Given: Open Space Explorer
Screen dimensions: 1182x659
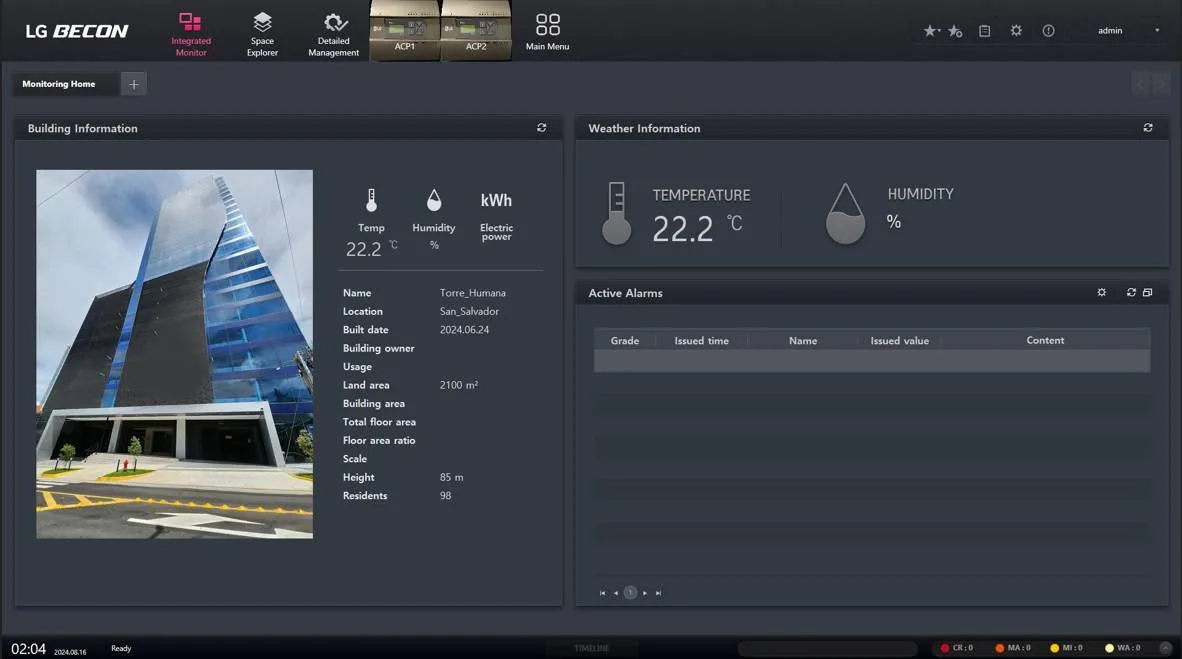Looking at the screenshot, I should [262, 33].
